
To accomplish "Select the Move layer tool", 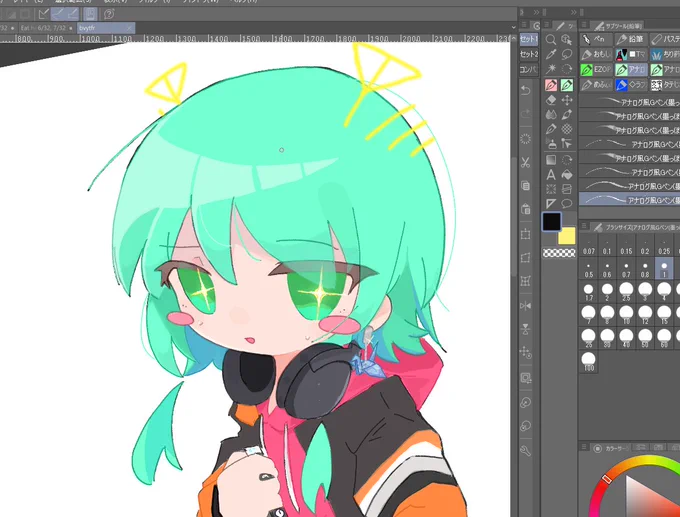I will pyautogui.click(x=566, y=100).
